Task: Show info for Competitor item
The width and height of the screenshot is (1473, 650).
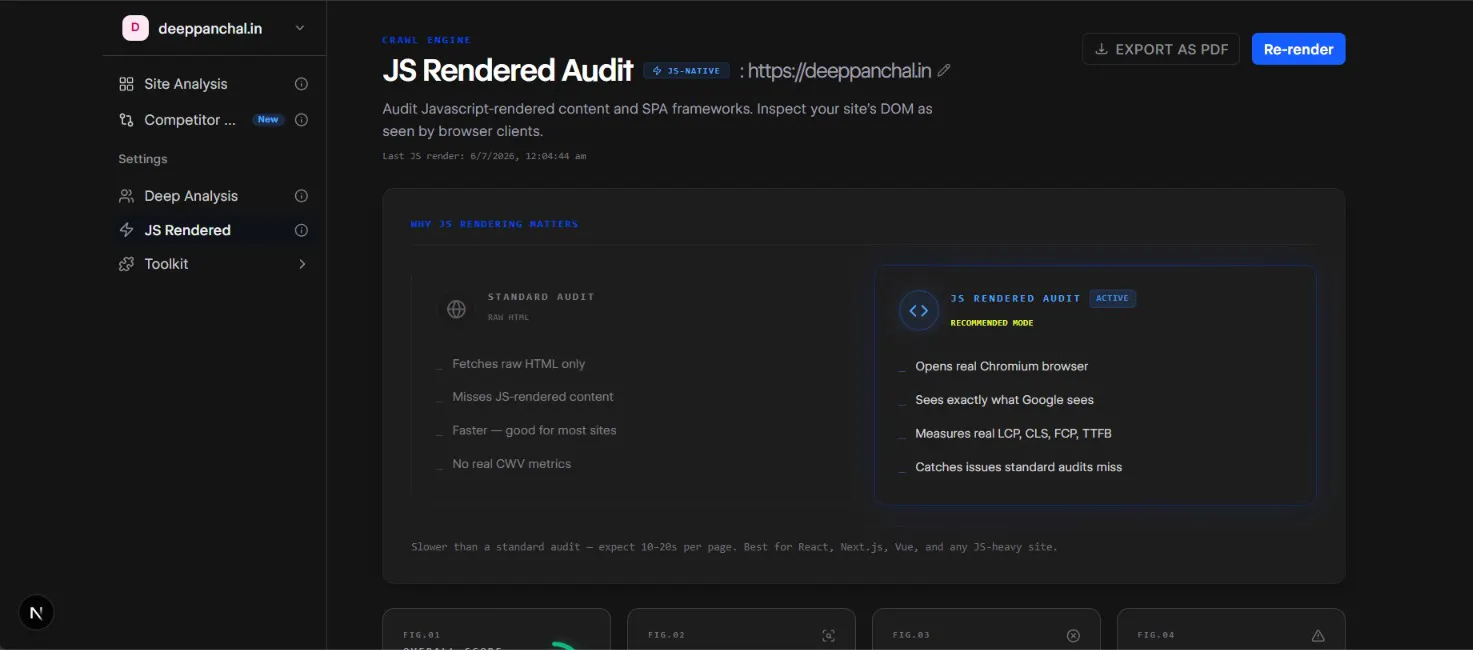Action: (x=301, y=120)
